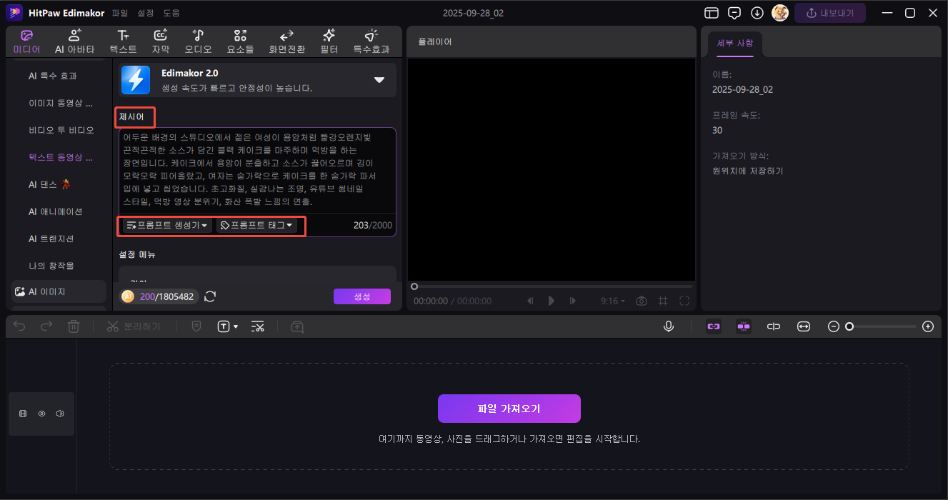This screenshot has width=948, height=500.
Task: Open the 필터 filters tab
Action: click(329, 42)
